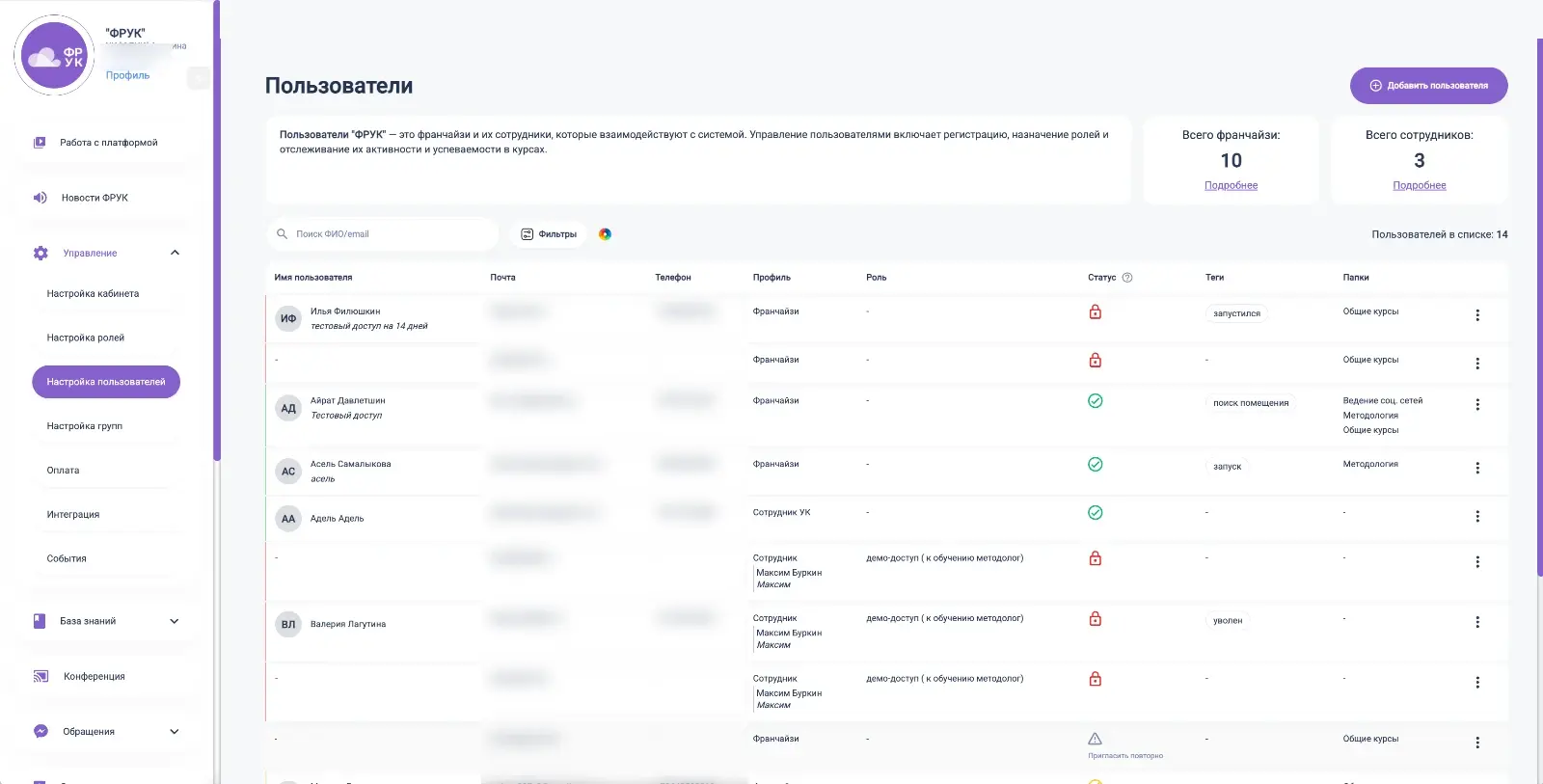The height and width of the screenshot is (784, 1543).
Task: Select Настройка пользователей menu item
Action: point(106,382)
